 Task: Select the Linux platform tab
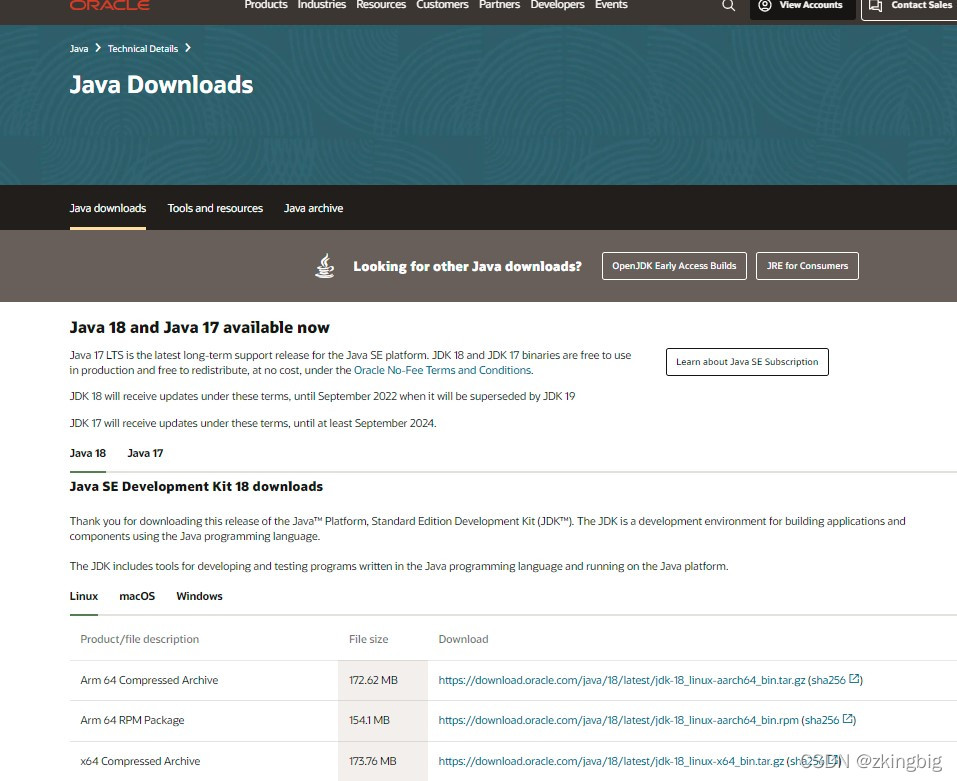(84, 596)
